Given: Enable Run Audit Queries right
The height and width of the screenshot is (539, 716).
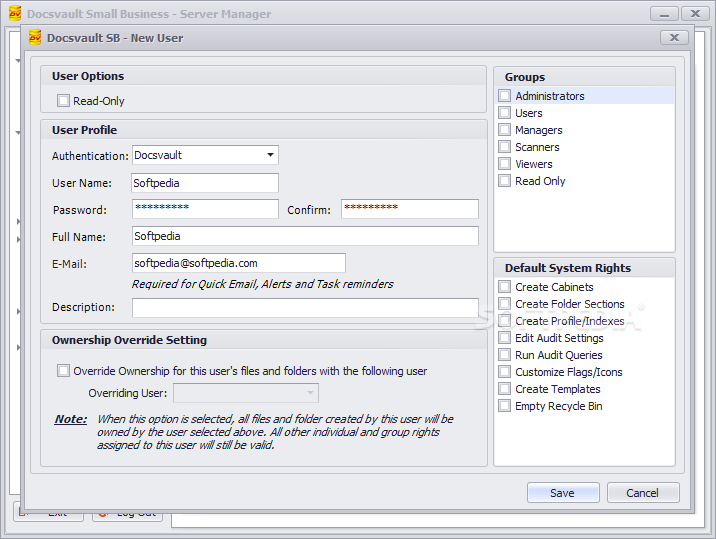Looking at the screenshot, I should point(504,354).
